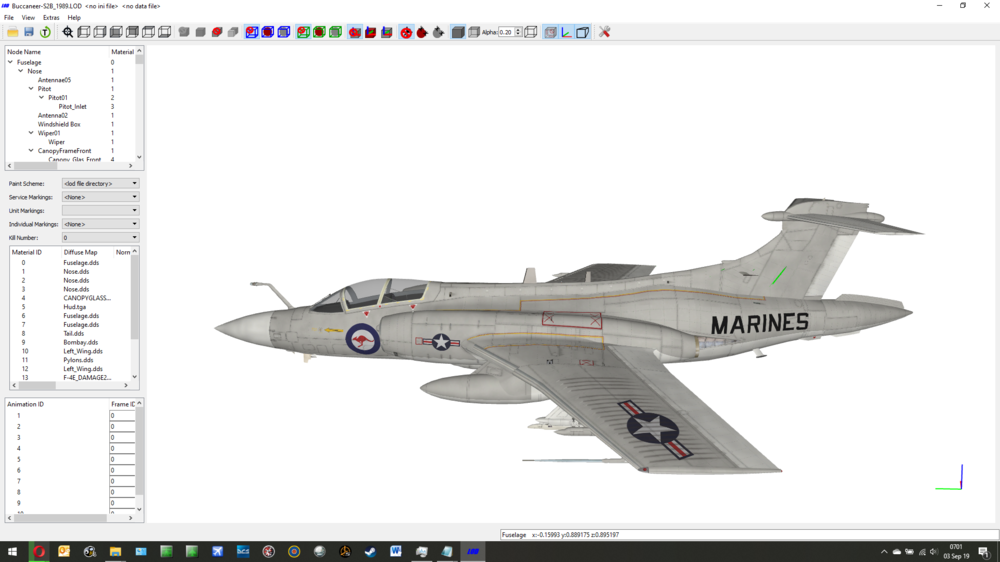Click the light gray solid cube icon
Screen dimensions: 1000x562
click(233, 32)
